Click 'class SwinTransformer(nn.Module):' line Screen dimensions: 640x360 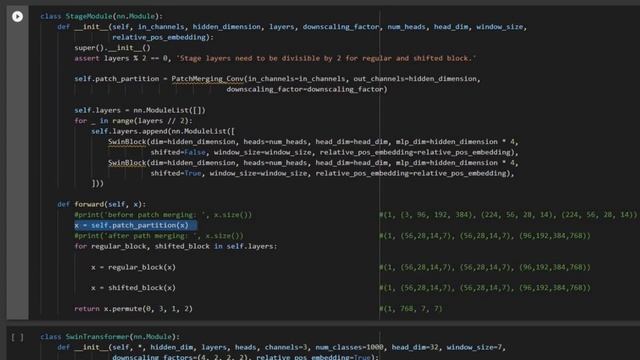pyautogui.click(x=110, y=337)
